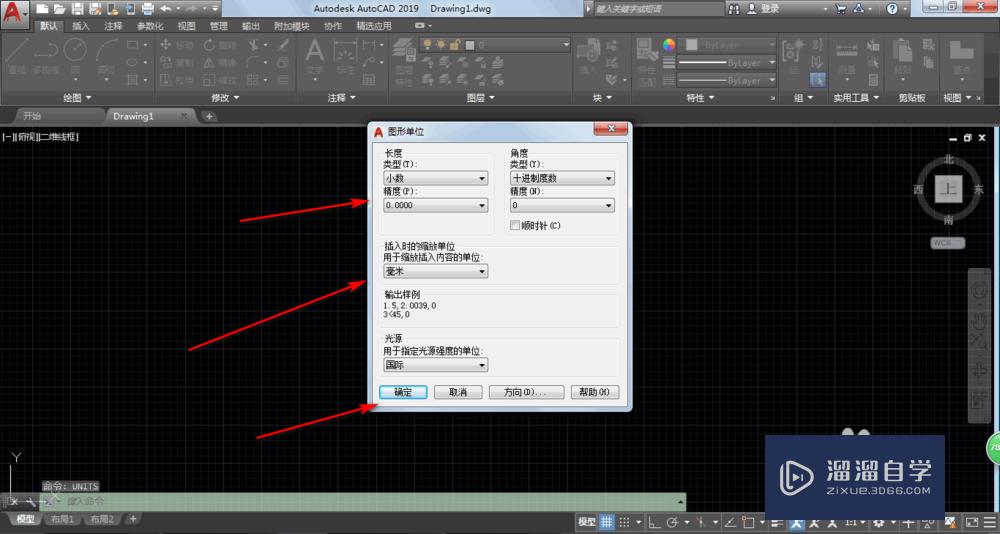
Task: Open the angle precision dropdown showing 0
Action: tap(562, 205)
